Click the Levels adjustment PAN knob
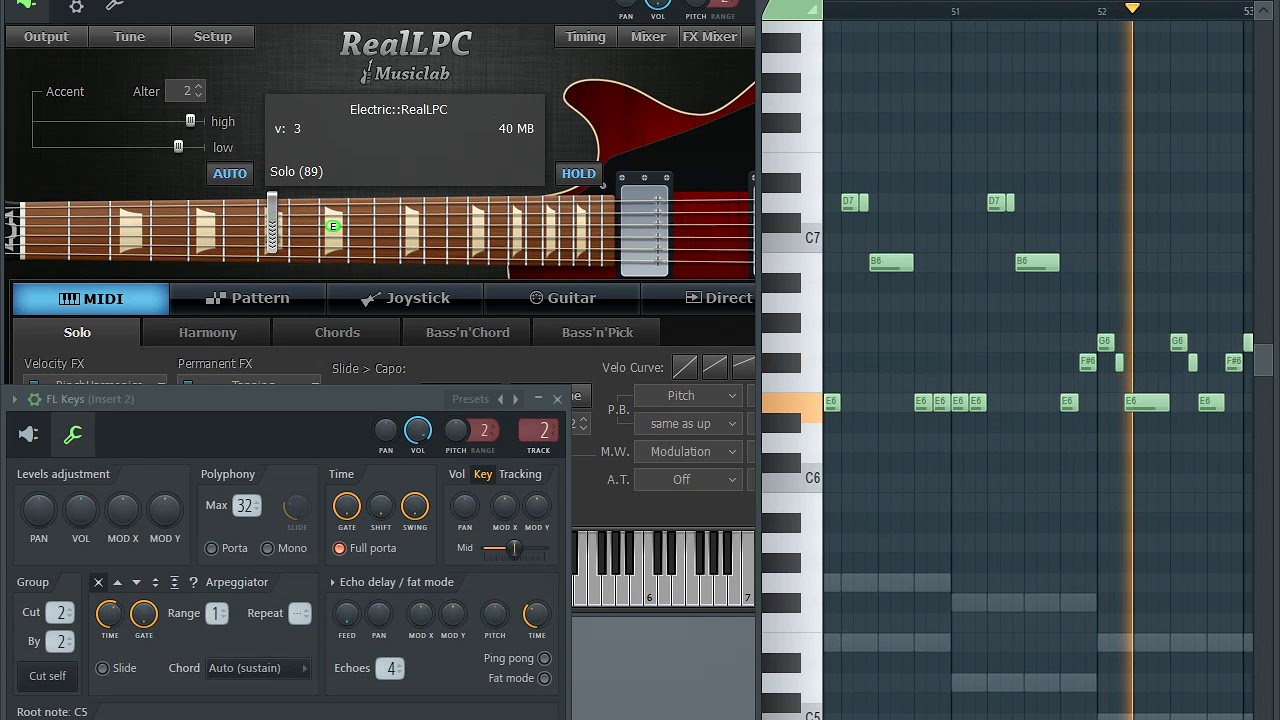The height and width of the screenshot is (720, 1280). click(x=39, y=511)
